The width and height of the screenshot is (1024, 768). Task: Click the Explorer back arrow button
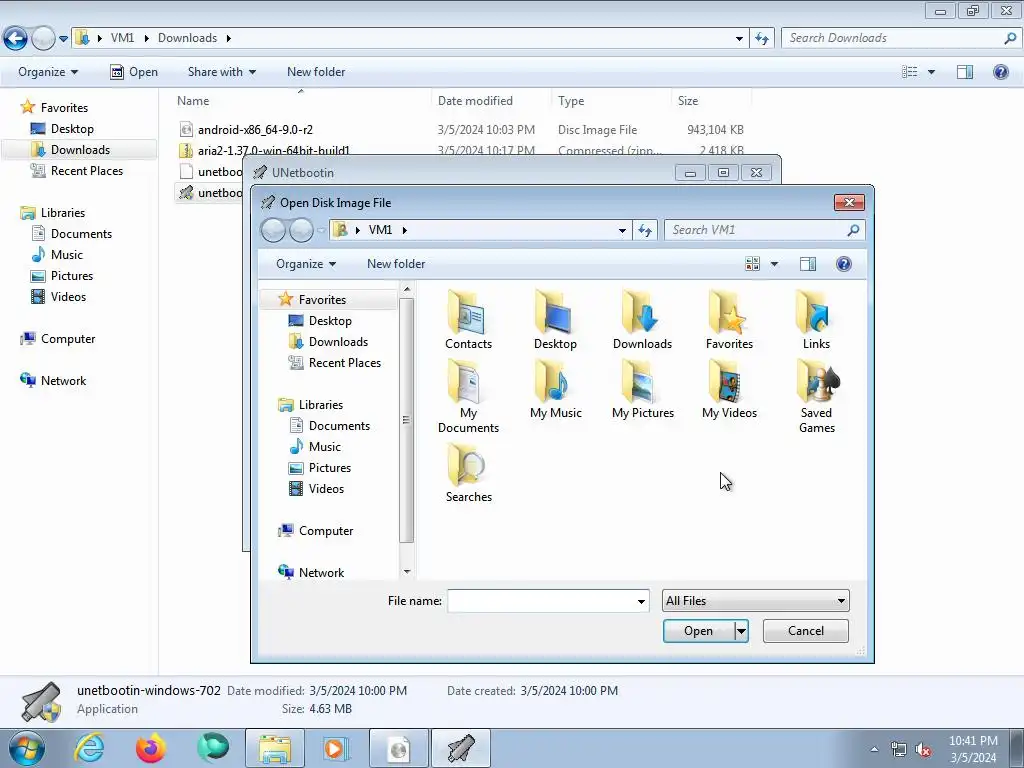[15, 38]
